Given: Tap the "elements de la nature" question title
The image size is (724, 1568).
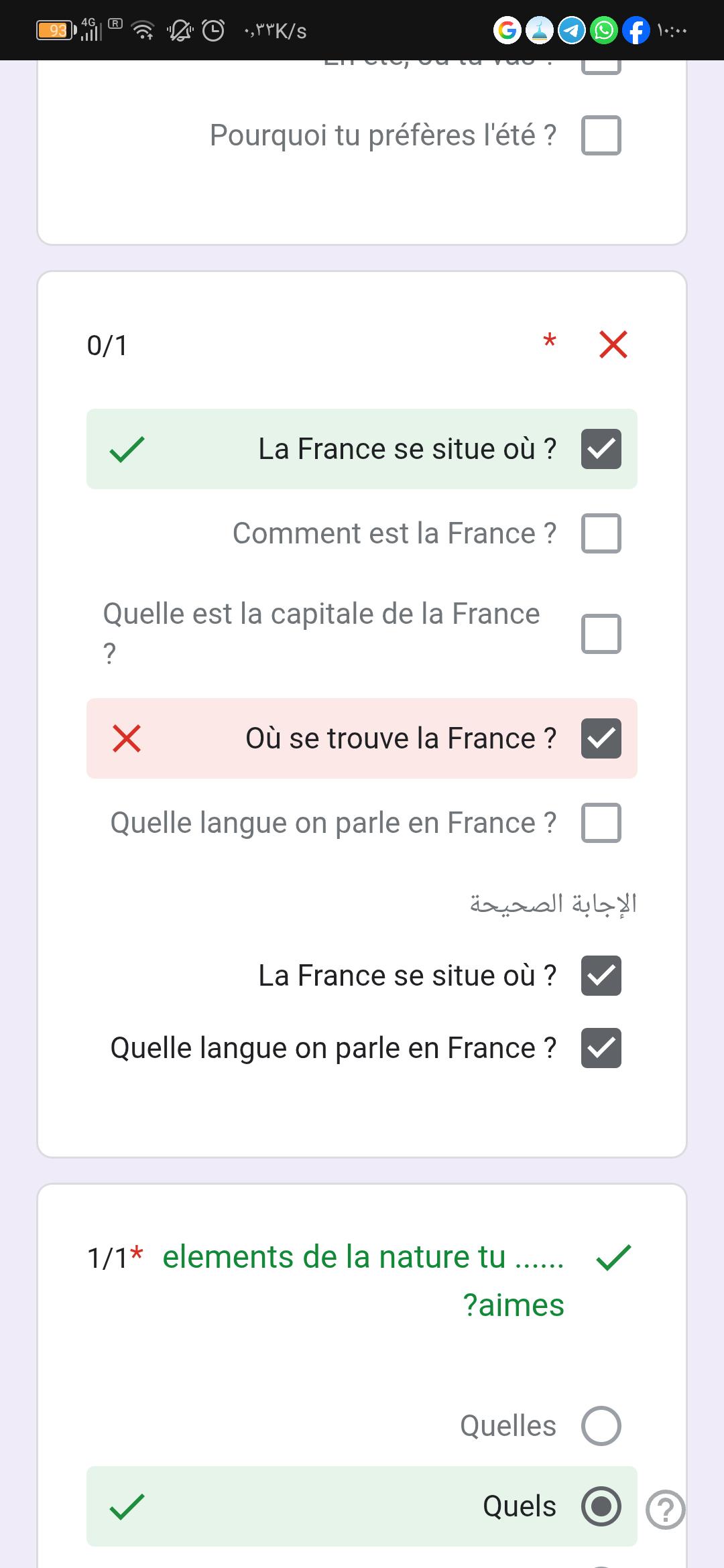Looking at the screenshot, I should tap(363, 1280).
